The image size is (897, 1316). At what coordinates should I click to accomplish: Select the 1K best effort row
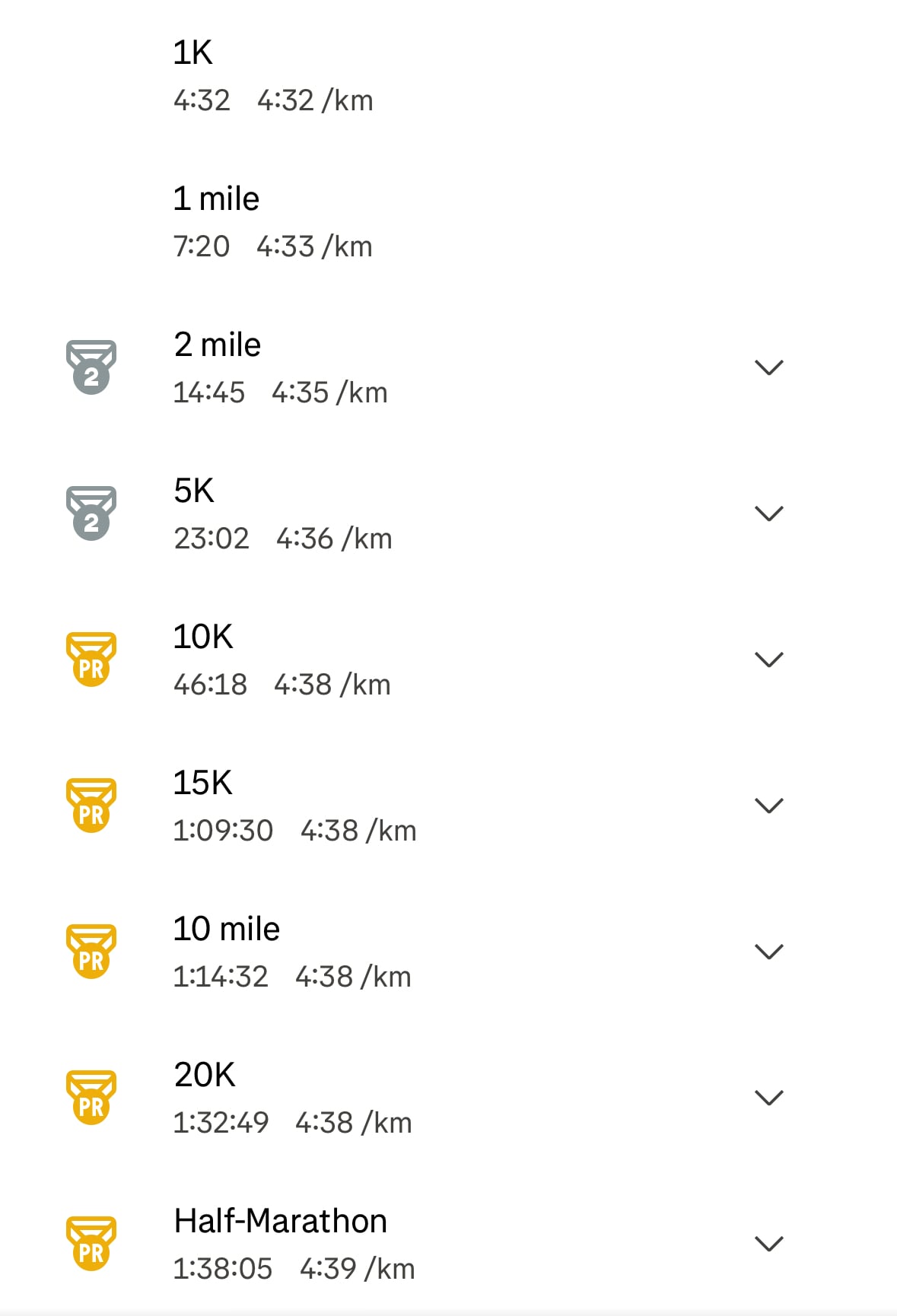click(x=448, y=75)
